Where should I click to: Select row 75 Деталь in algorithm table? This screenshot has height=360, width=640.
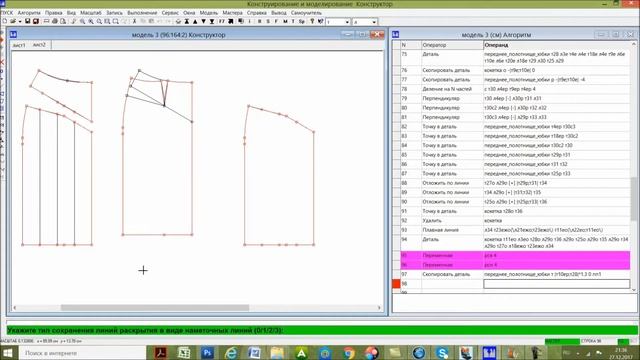click(515, 57)
